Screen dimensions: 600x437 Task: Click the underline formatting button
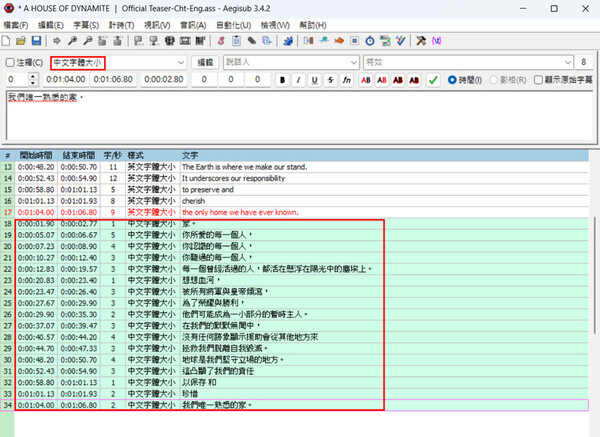tap(316, 79)
